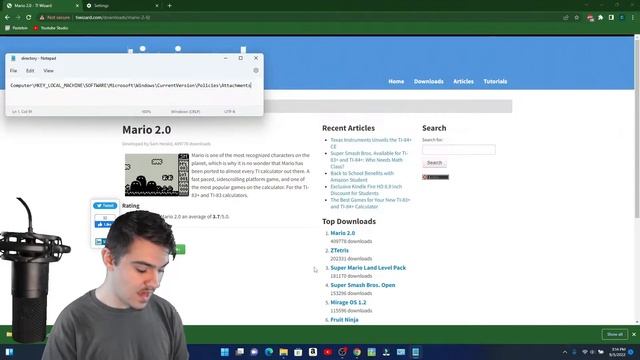640x360 pixels.
Task: Close the Mario 2.0 tab
Action: coord(77,6)
